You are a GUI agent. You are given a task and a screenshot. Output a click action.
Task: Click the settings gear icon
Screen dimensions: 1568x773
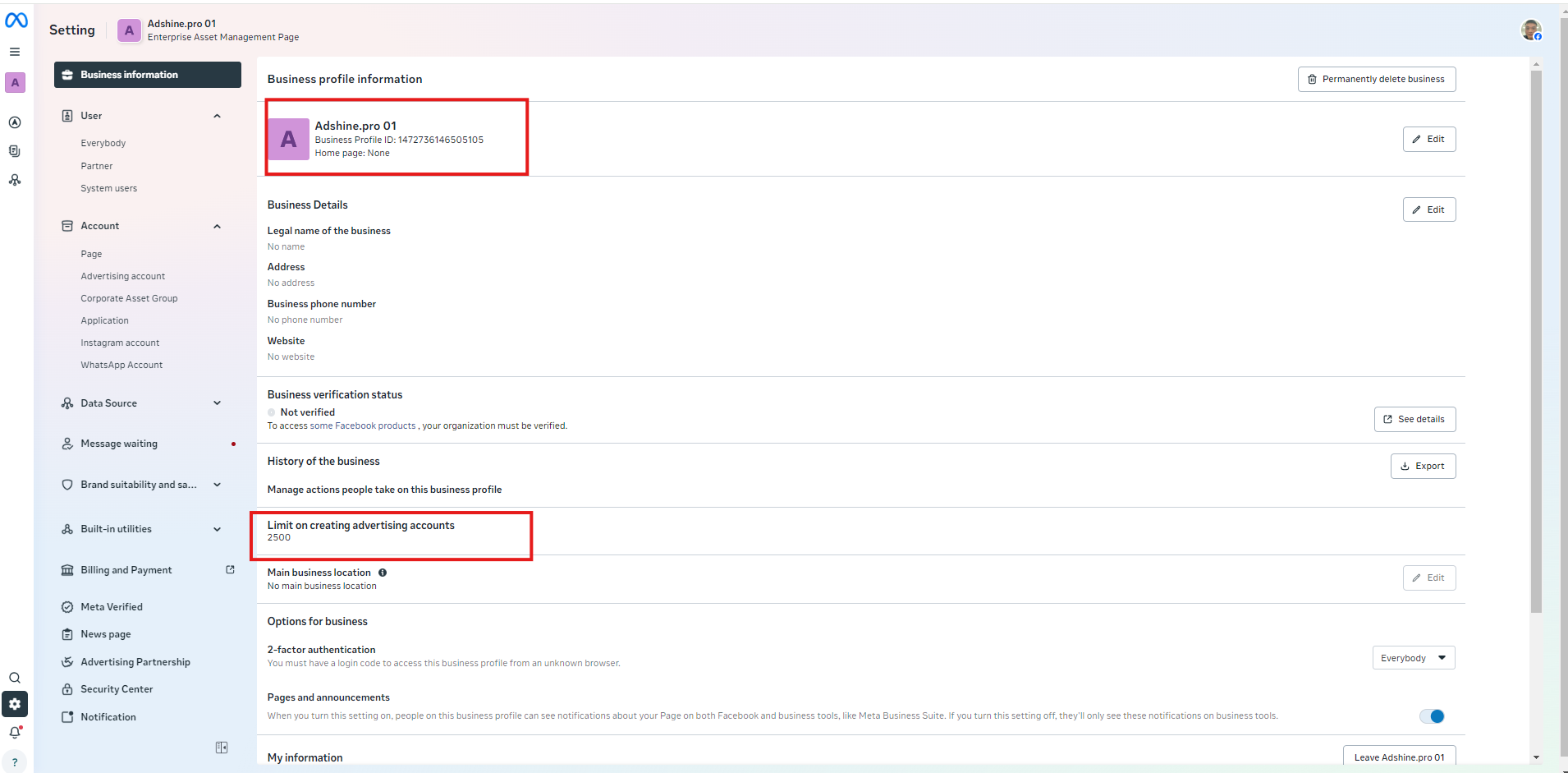click(15, 704)
